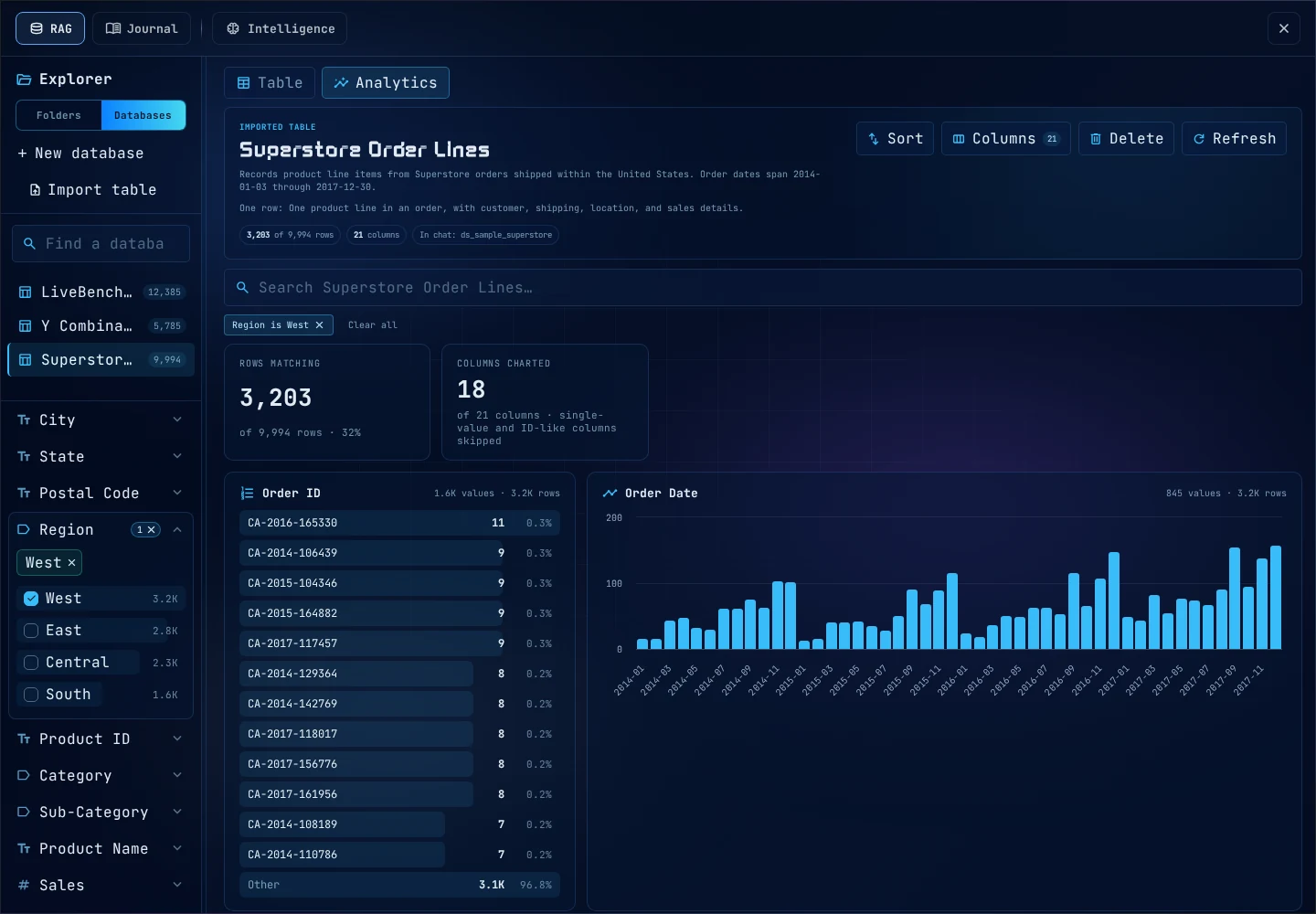
Task: Select the Other row bar in Order ID
Action: pyautogui.click(x=399, y=885)
